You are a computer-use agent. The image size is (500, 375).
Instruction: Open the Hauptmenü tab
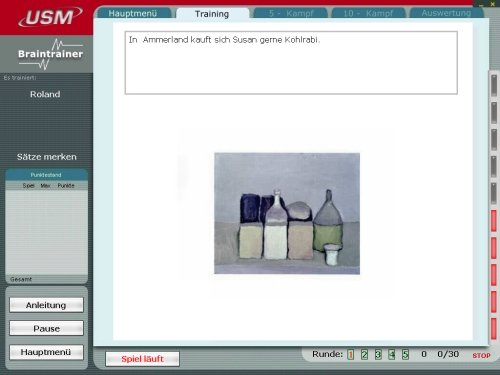(133, 13)
